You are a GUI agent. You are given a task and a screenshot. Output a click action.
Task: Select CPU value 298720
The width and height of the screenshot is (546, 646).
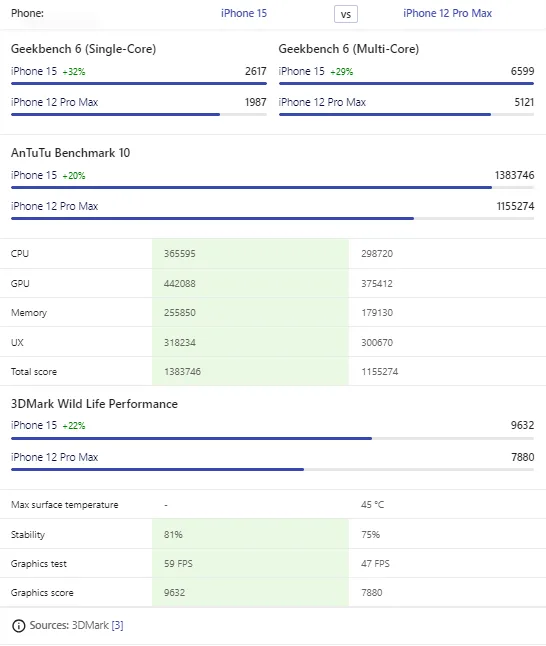[x=377, y=253]
